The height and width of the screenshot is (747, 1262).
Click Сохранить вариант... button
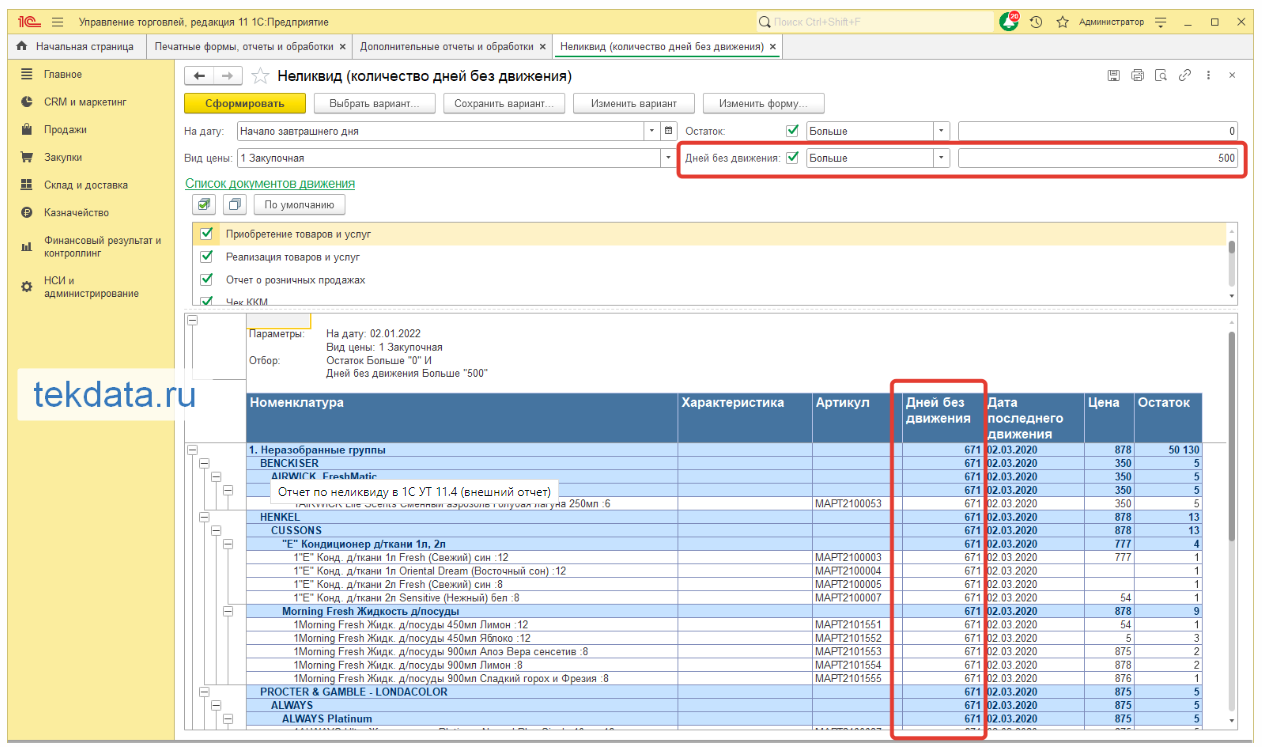pos(505,103)
